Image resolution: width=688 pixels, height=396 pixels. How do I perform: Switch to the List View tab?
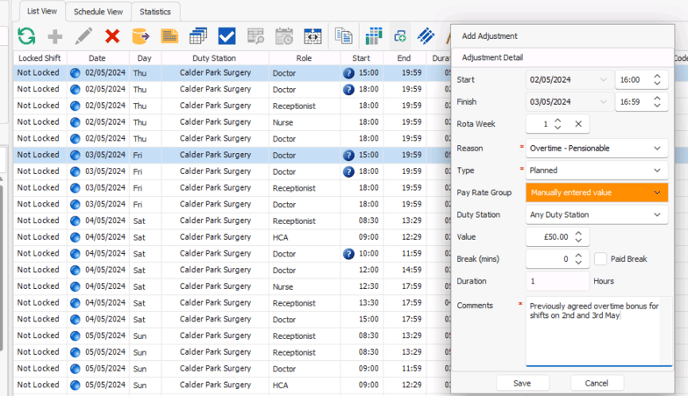coord(42,11)
